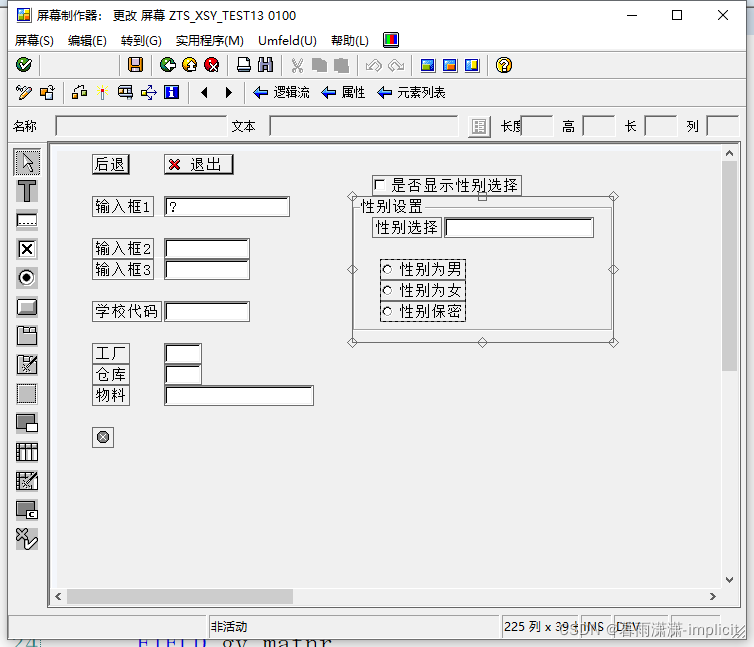754x647 pixels.
Task: Select the Radio button tool in the palette
Action: point(27,278)
